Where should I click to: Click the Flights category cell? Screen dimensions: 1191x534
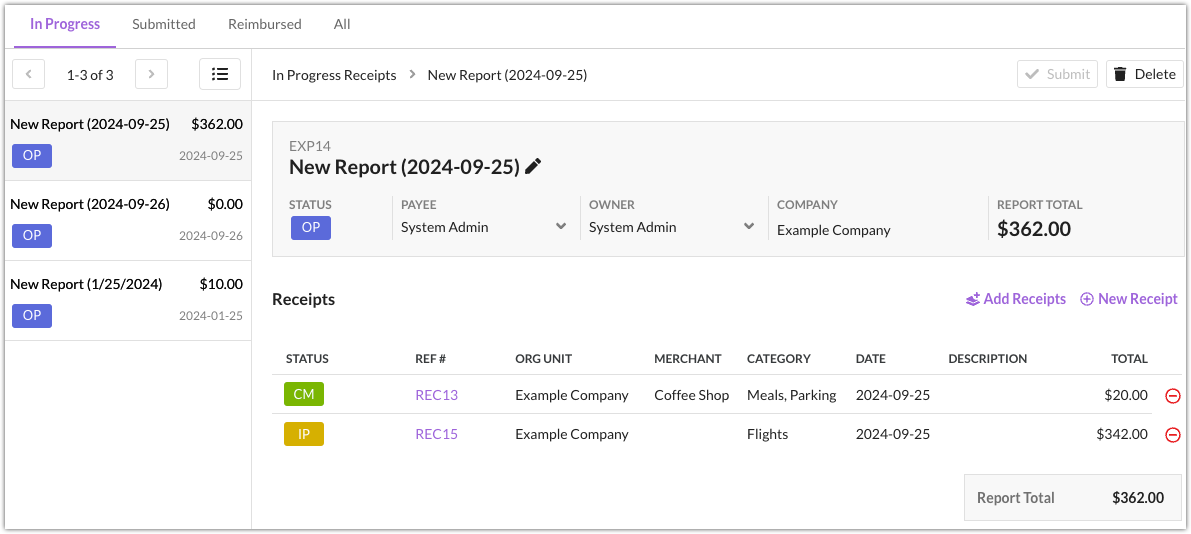767,434
